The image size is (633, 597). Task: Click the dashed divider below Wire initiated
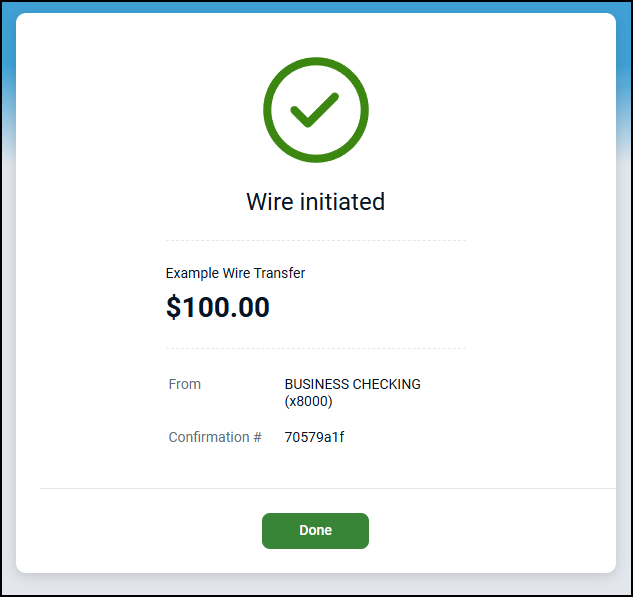click(315, 241)
